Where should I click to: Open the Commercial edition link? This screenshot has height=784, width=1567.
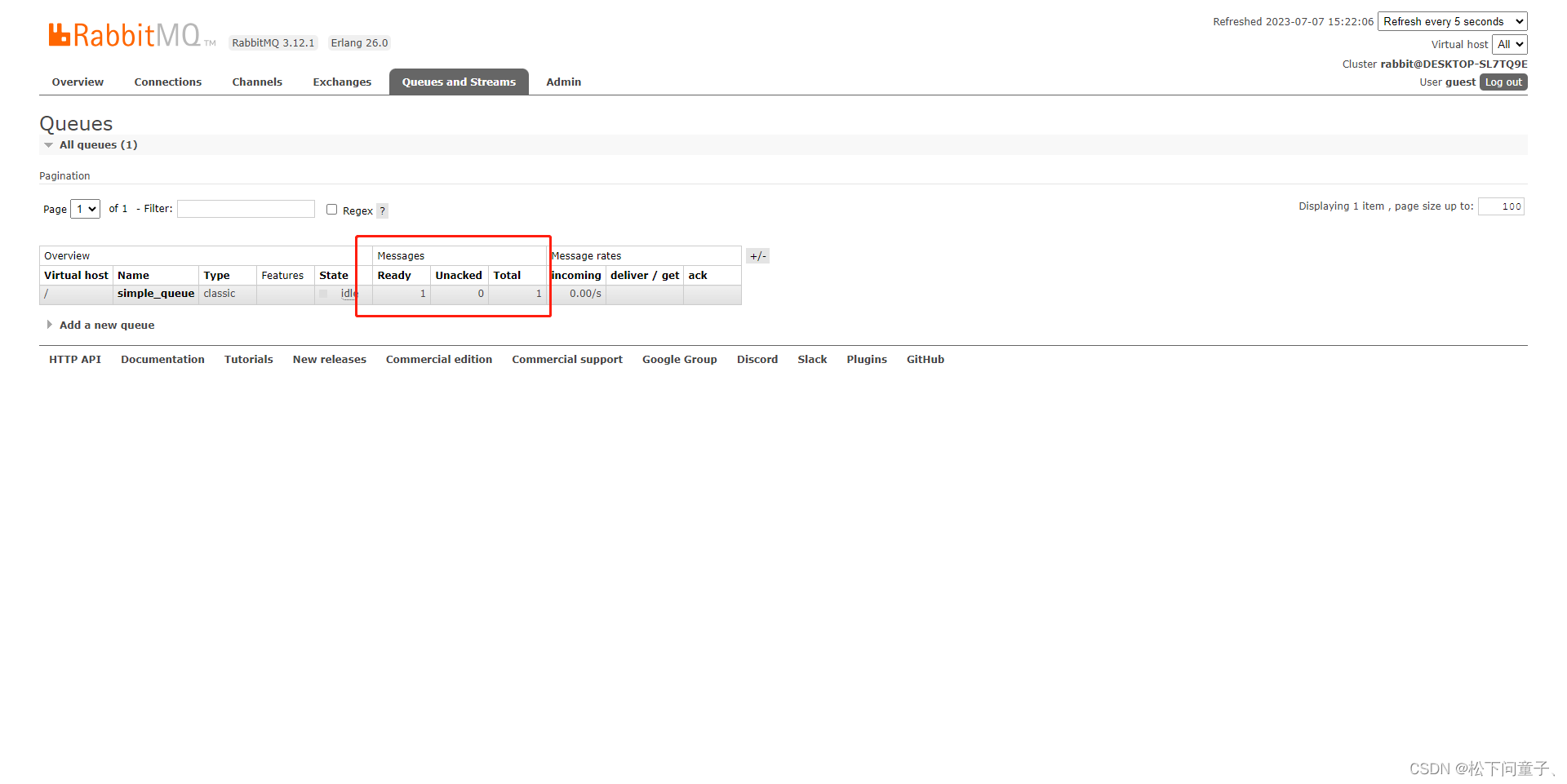click(439, 360)
